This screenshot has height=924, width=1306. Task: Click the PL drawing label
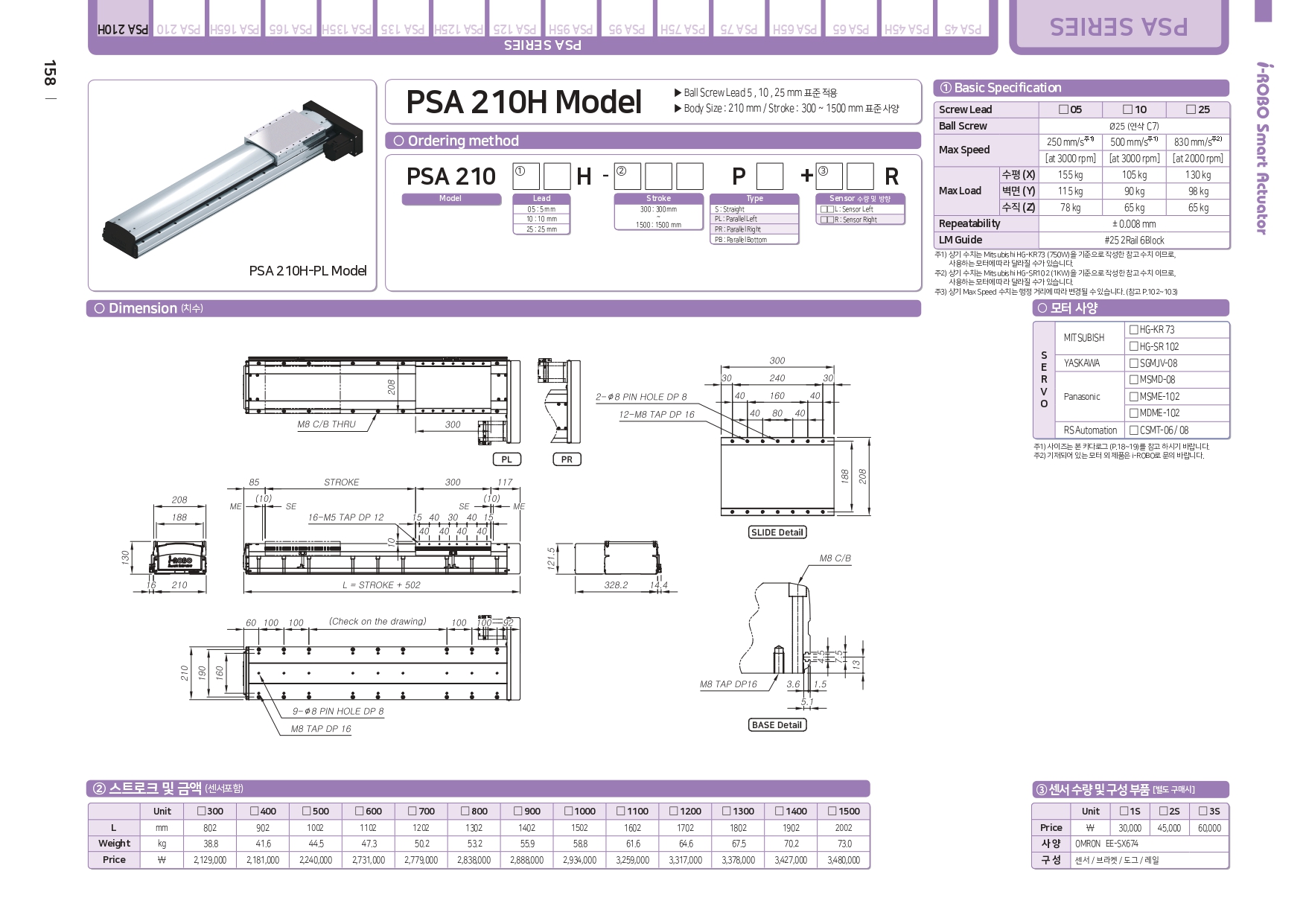click(507, 459)
